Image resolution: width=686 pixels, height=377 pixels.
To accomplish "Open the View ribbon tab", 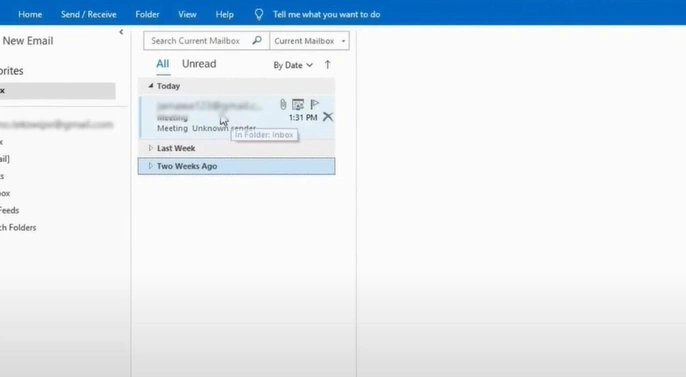I will coord(187,14).
